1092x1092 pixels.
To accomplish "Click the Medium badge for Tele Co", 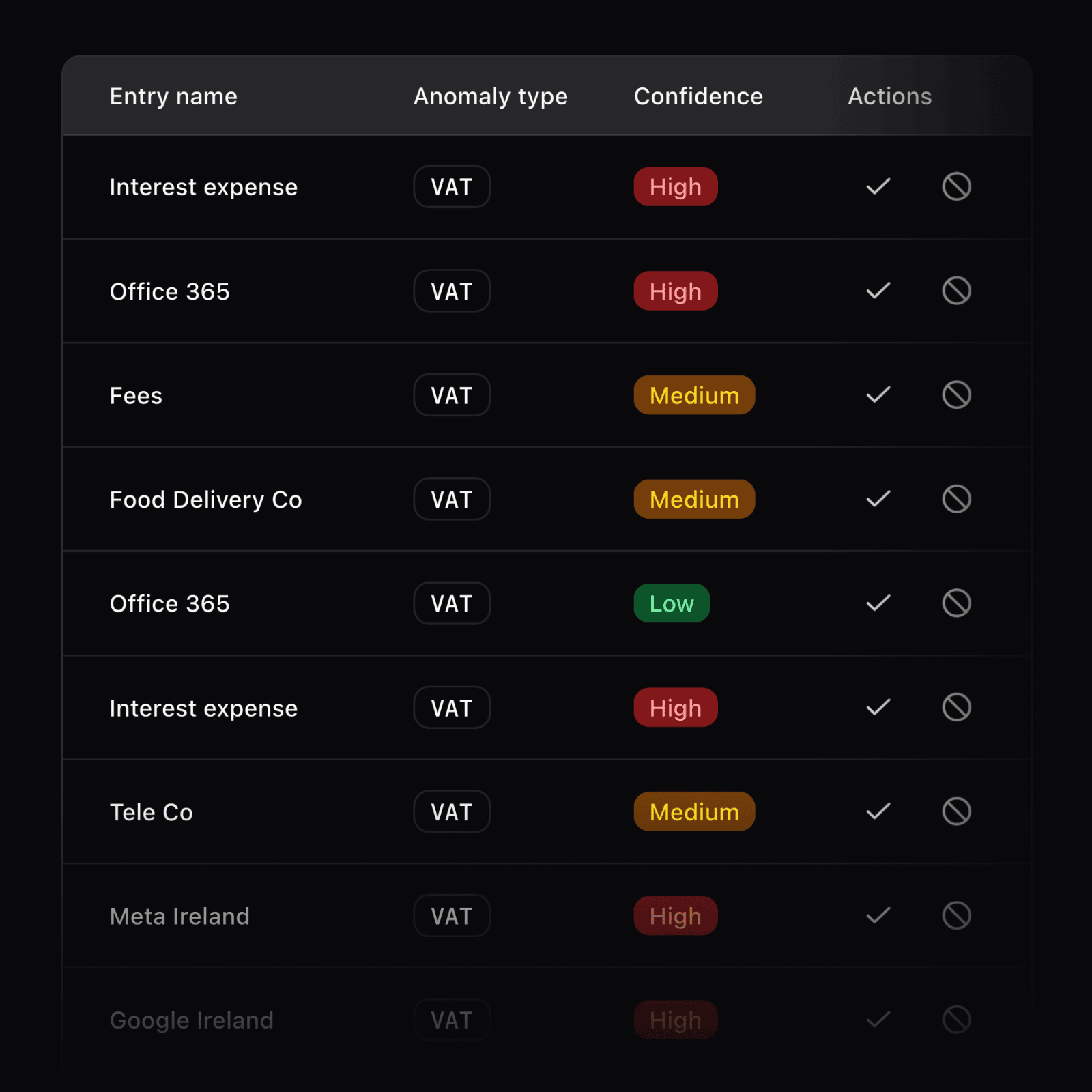I will pyautogui.click(x=693, y=811).
